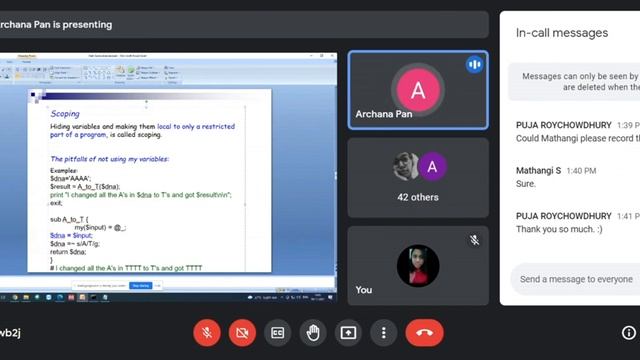Focus the Send a message to everyone field
640x360 pixels.
tap(576, 279)
